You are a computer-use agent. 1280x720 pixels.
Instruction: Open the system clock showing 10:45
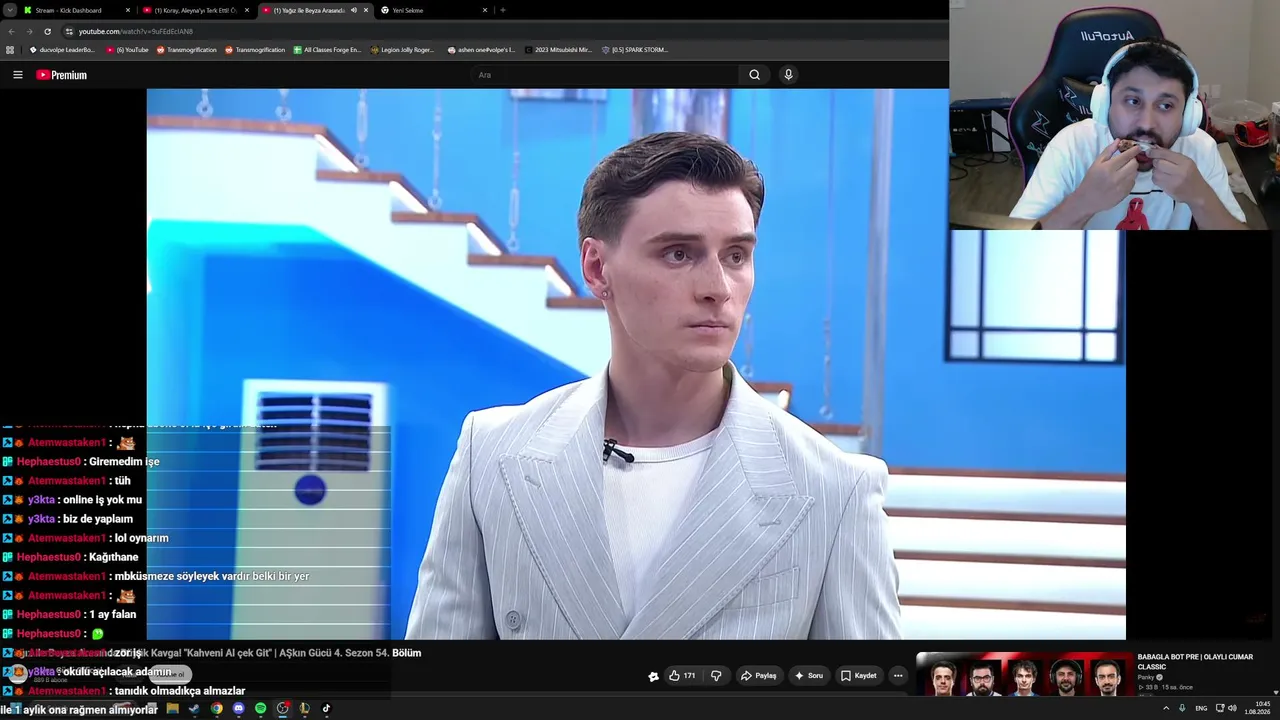pos(1259,708)
